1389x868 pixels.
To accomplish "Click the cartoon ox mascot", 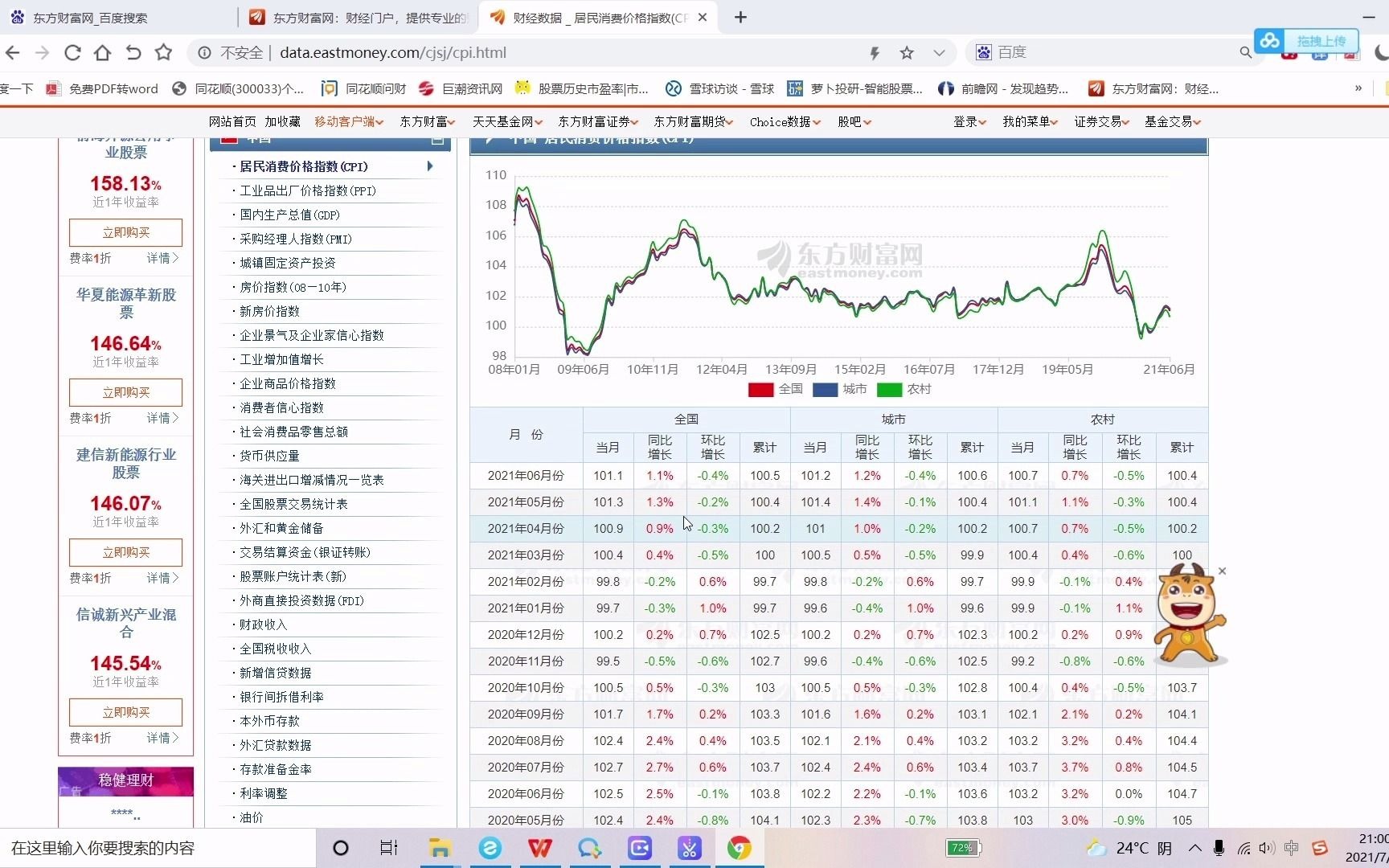I will [x=1189, y=616].
